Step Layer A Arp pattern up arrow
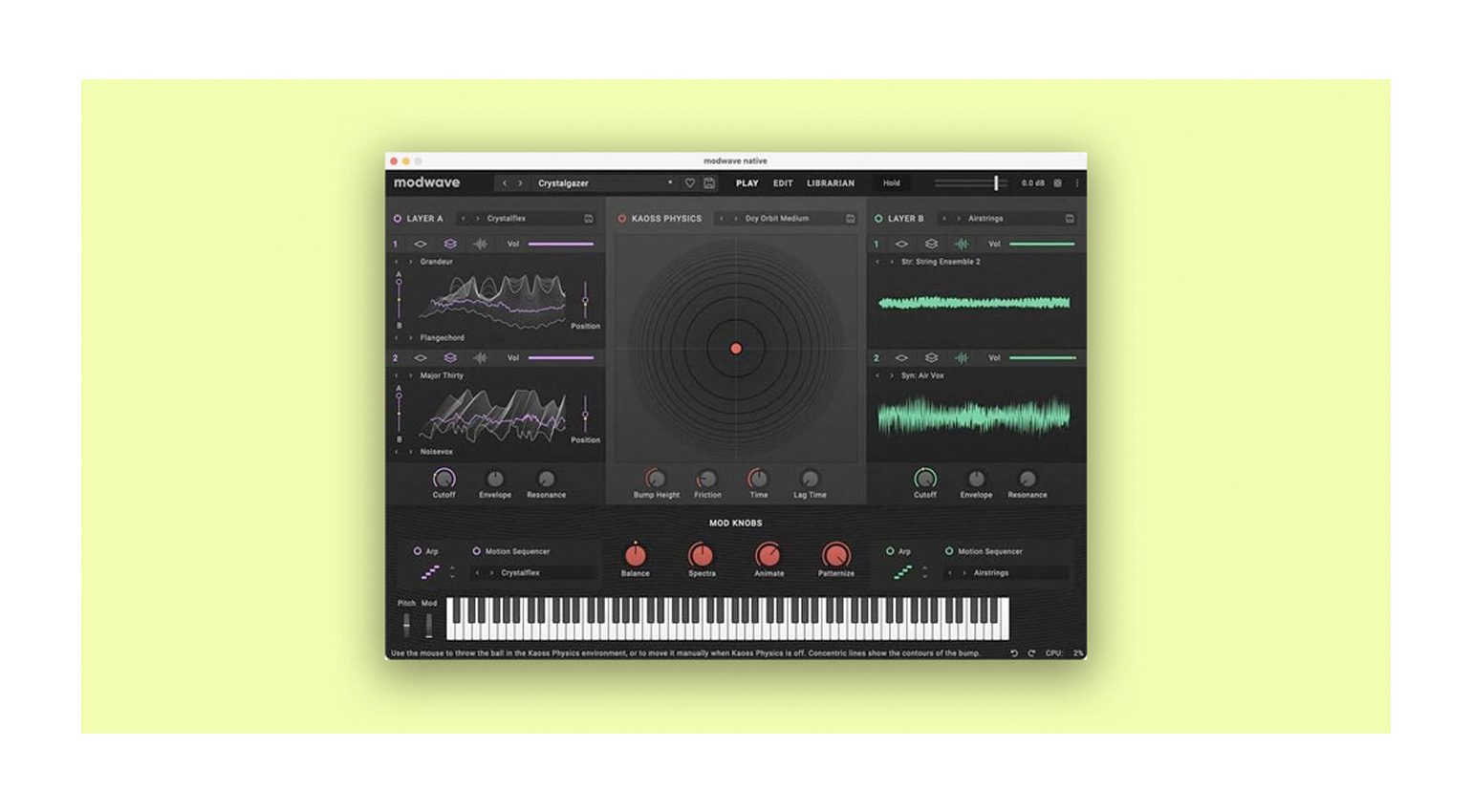The height and width of the screenshot is (812, 1472). click(x=452, y=568)
